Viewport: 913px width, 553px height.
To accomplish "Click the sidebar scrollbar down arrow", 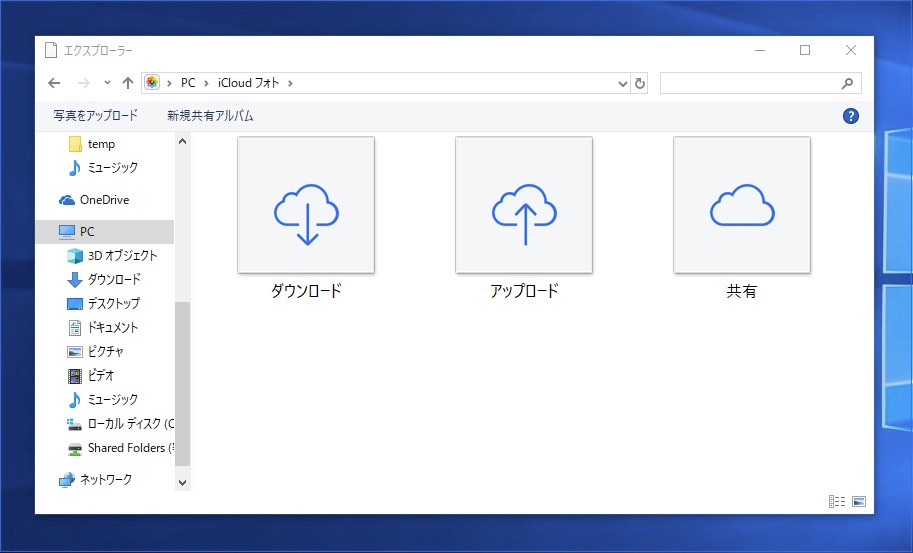I will click(182, 482).
